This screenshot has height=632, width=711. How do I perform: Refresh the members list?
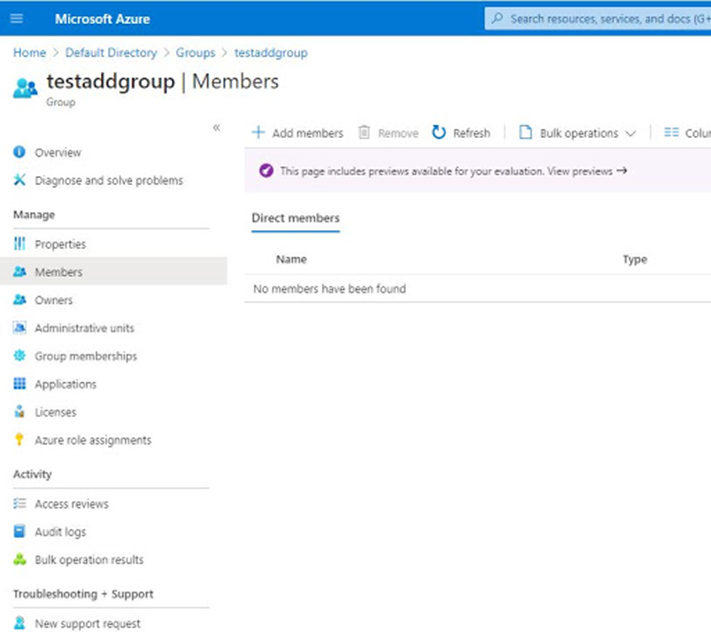461,133
